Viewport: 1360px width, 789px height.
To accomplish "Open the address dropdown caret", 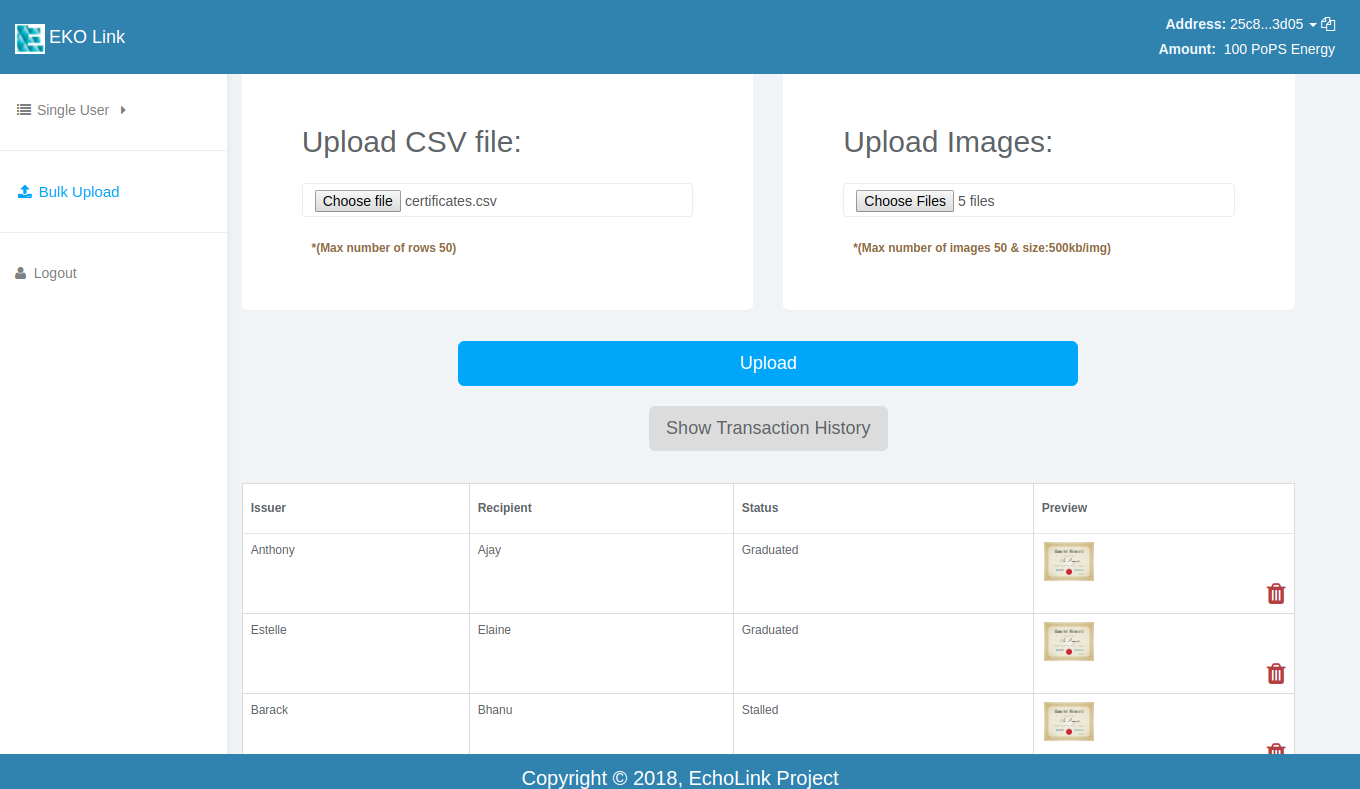I will tap(1313, 25).
